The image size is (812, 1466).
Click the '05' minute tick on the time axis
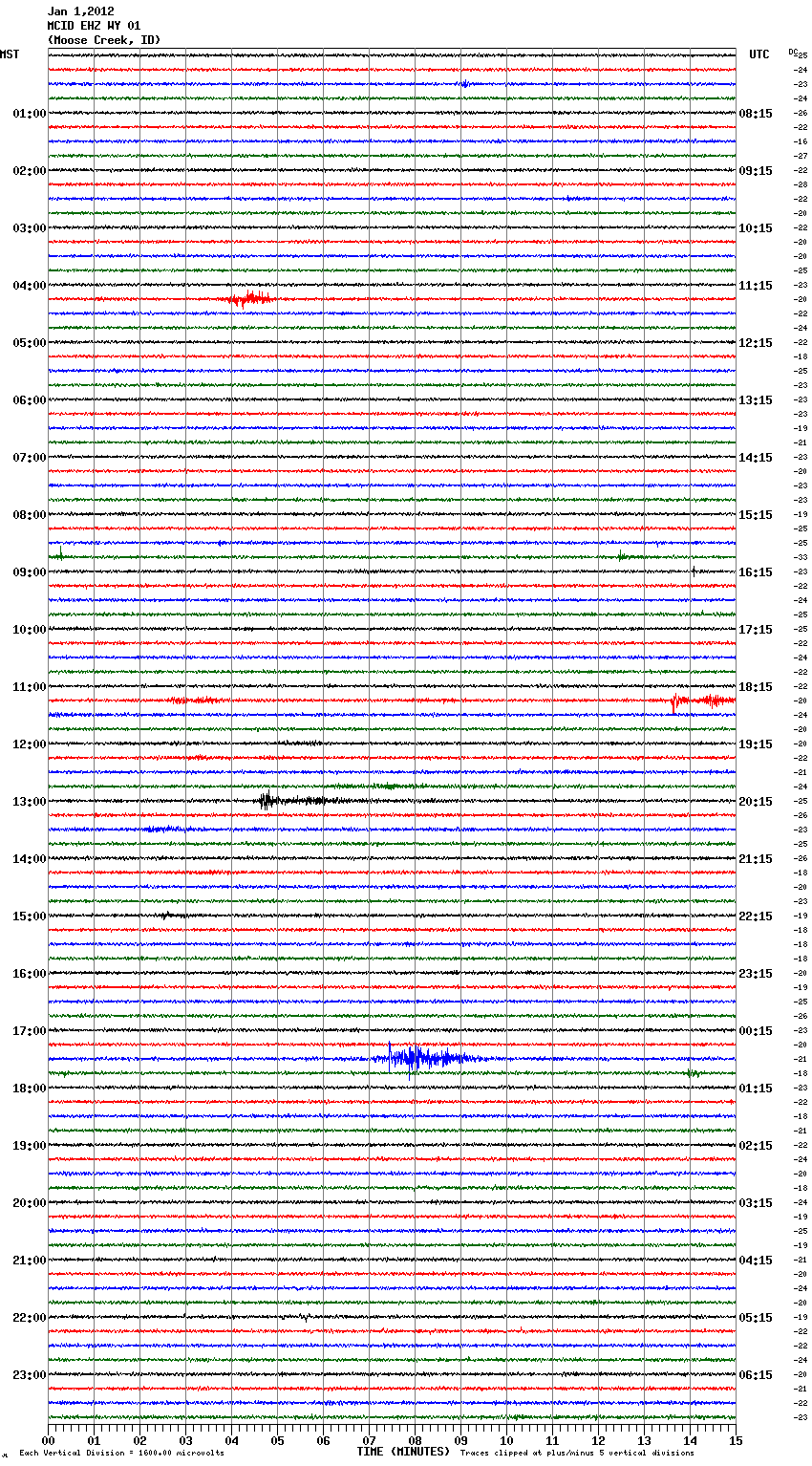[x=277, y=1440]
